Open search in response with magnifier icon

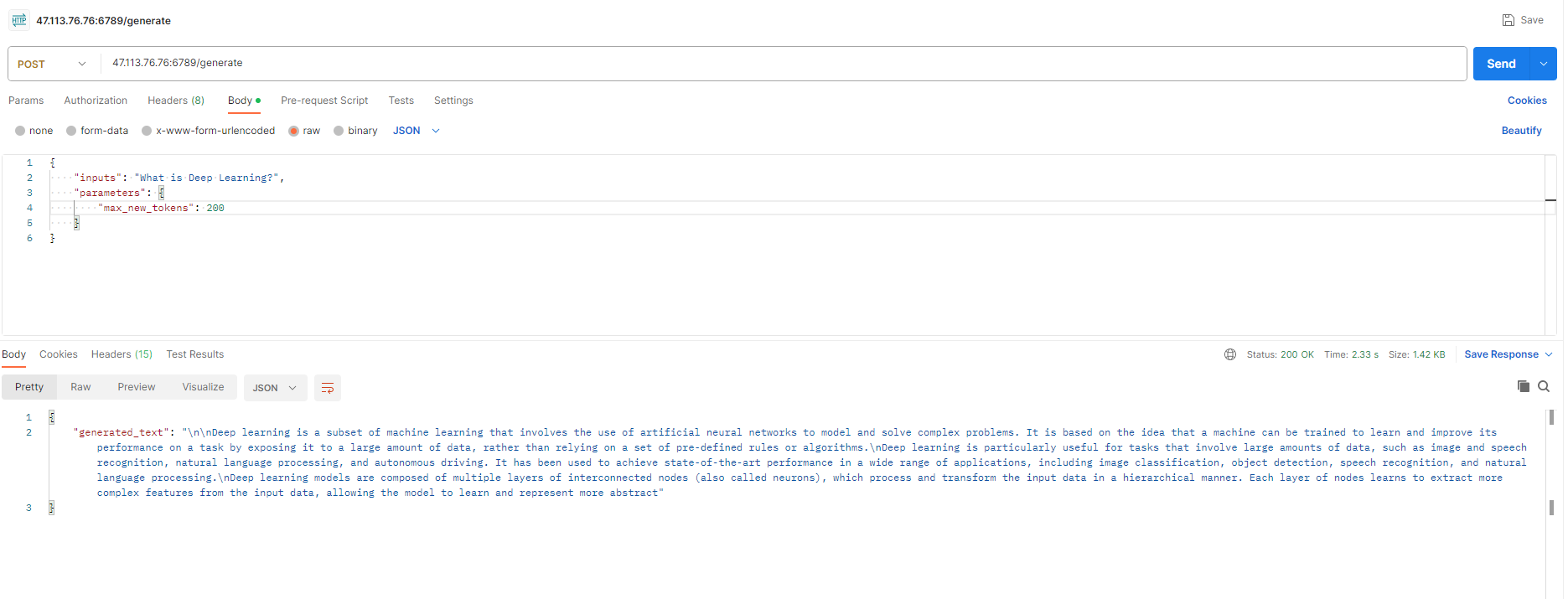click(x=1544, y=386)
